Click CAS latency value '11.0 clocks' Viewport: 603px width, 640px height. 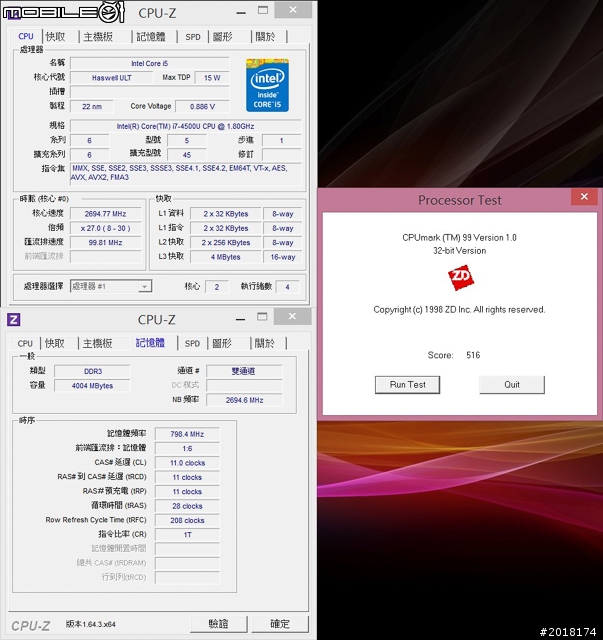pyautogui.click(x=187, y=463)
